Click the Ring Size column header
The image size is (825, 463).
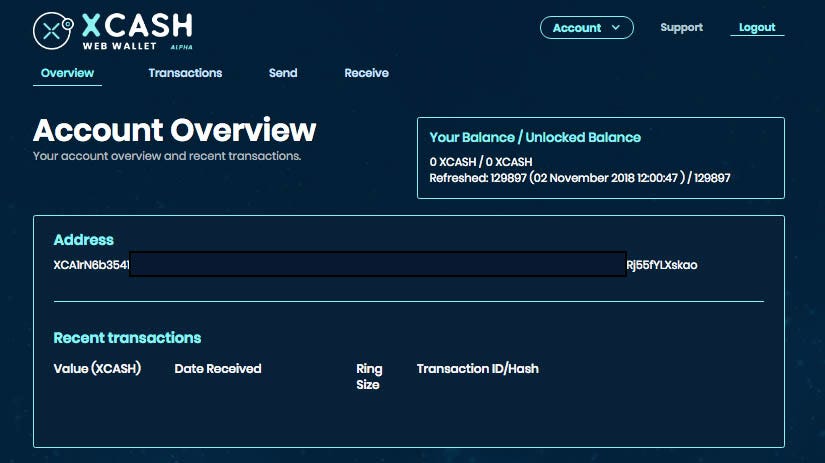(x=369, y=377)
